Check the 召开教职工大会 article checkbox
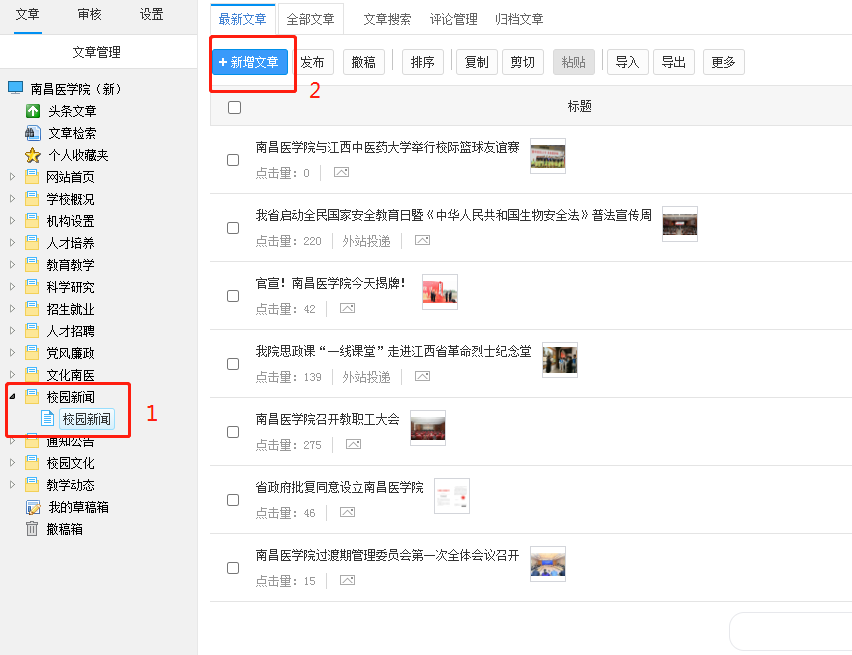 tap(233, 432)
